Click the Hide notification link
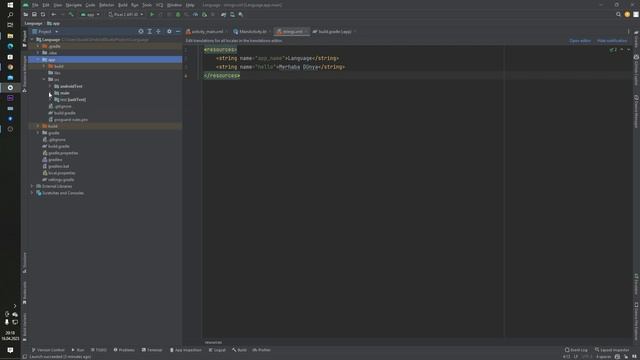The image size is (640, 360). [x=612, y=40]
